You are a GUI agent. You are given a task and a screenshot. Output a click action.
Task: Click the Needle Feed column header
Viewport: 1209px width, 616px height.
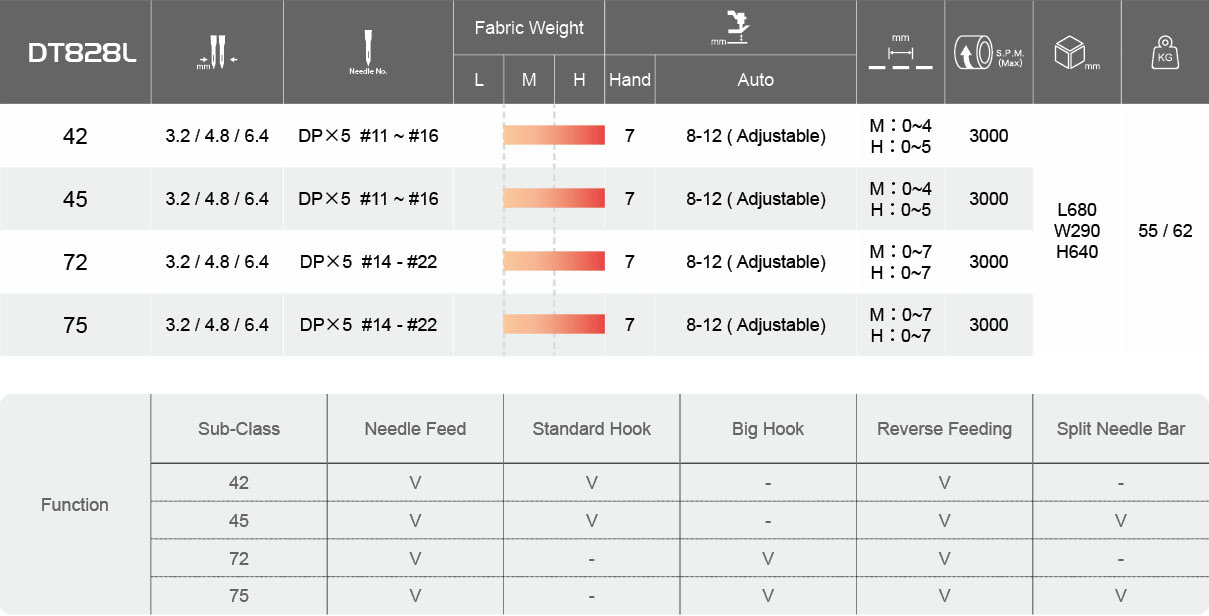415,429
